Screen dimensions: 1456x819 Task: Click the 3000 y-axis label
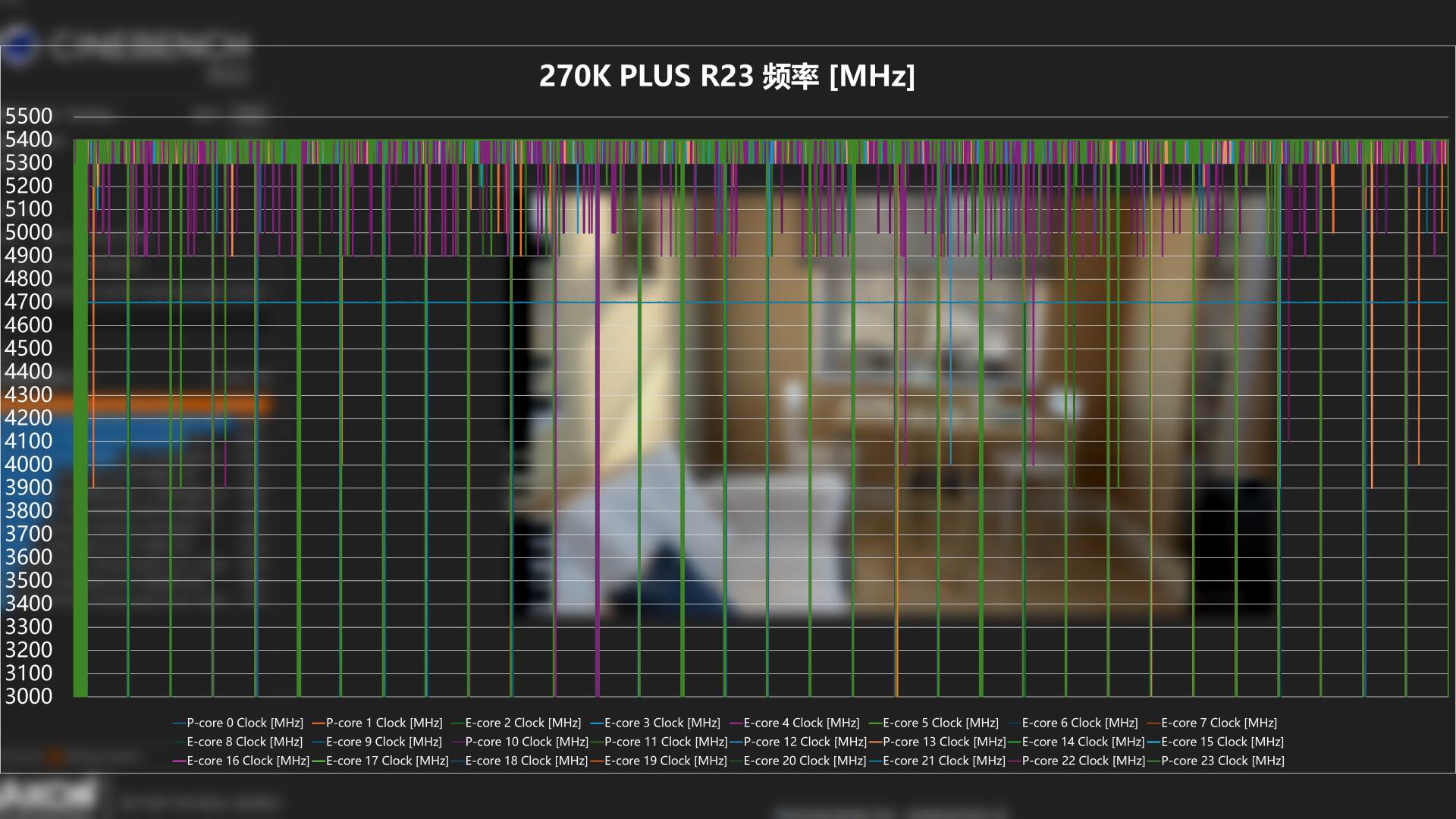tap(29, 696)
